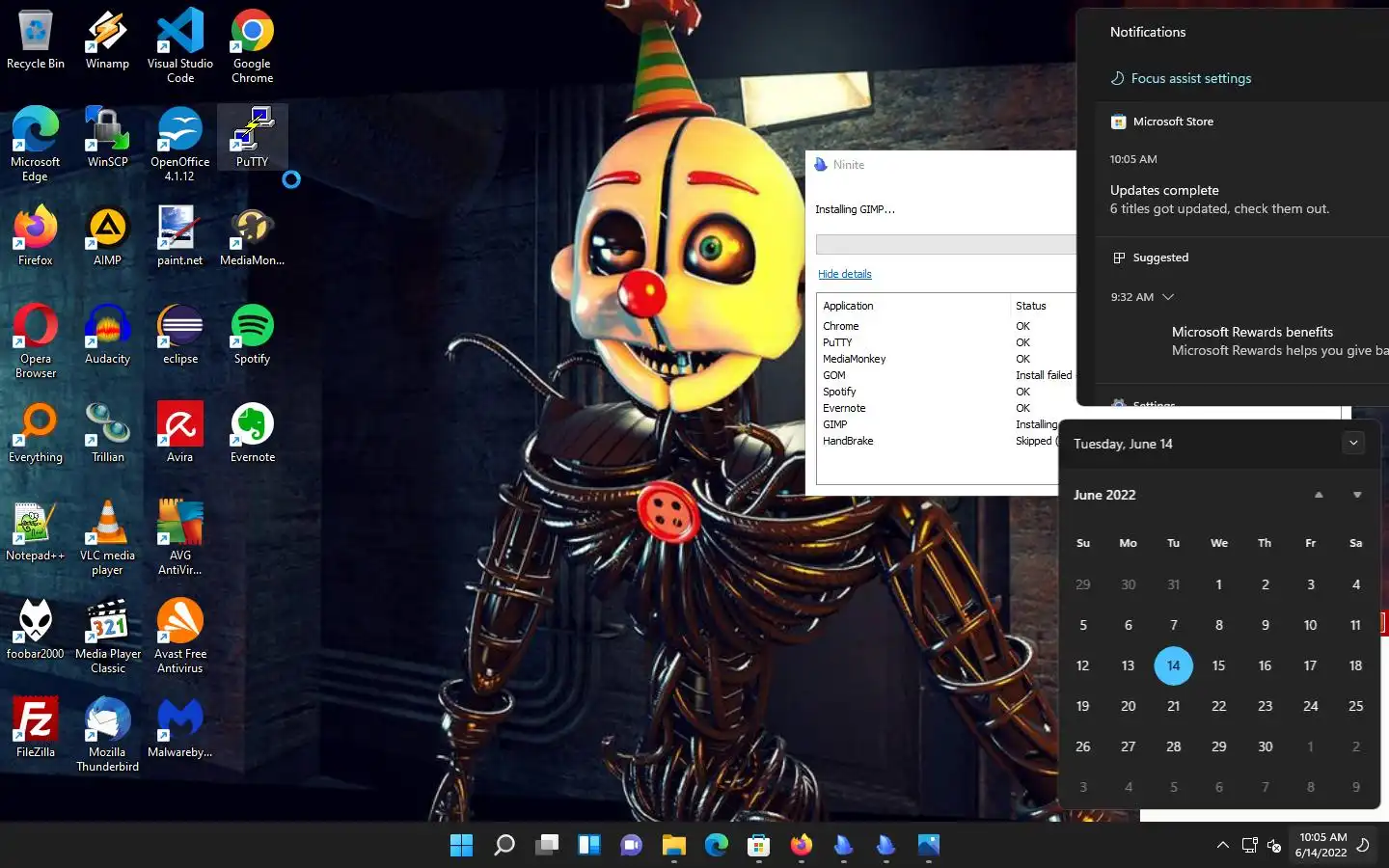Launch Notepad++ from the desktop
The width and height of the screenshot is (1389, 868).
[36, 531]
